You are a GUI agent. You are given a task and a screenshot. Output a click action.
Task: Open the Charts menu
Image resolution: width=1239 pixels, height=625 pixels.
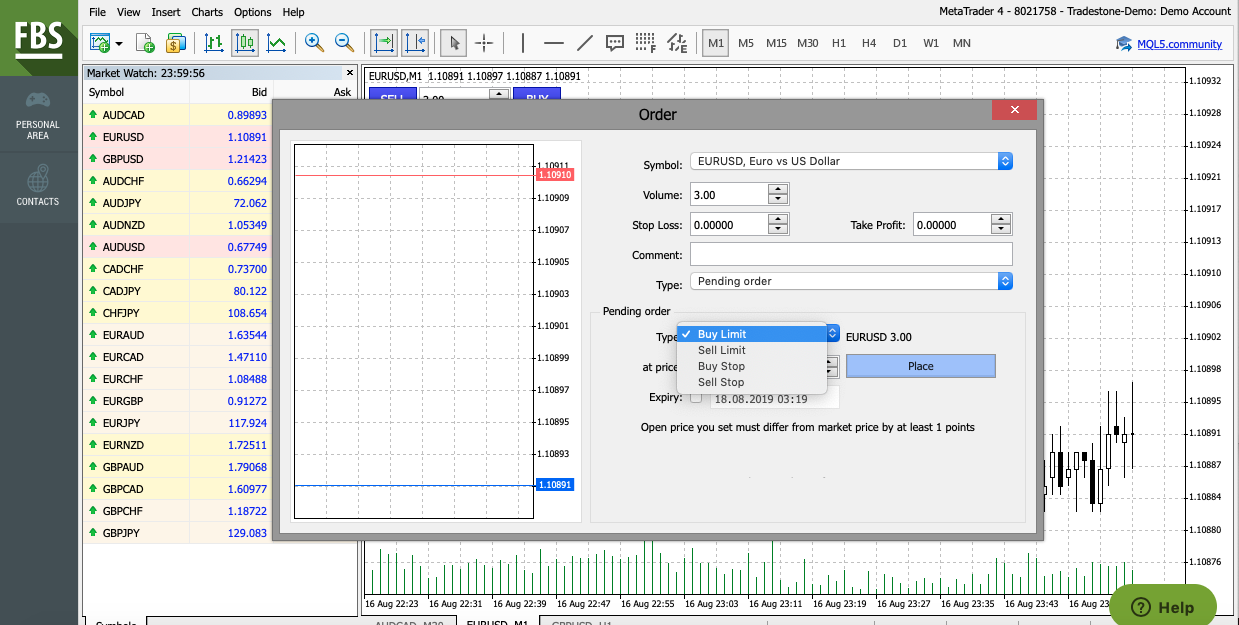(207, 12)
